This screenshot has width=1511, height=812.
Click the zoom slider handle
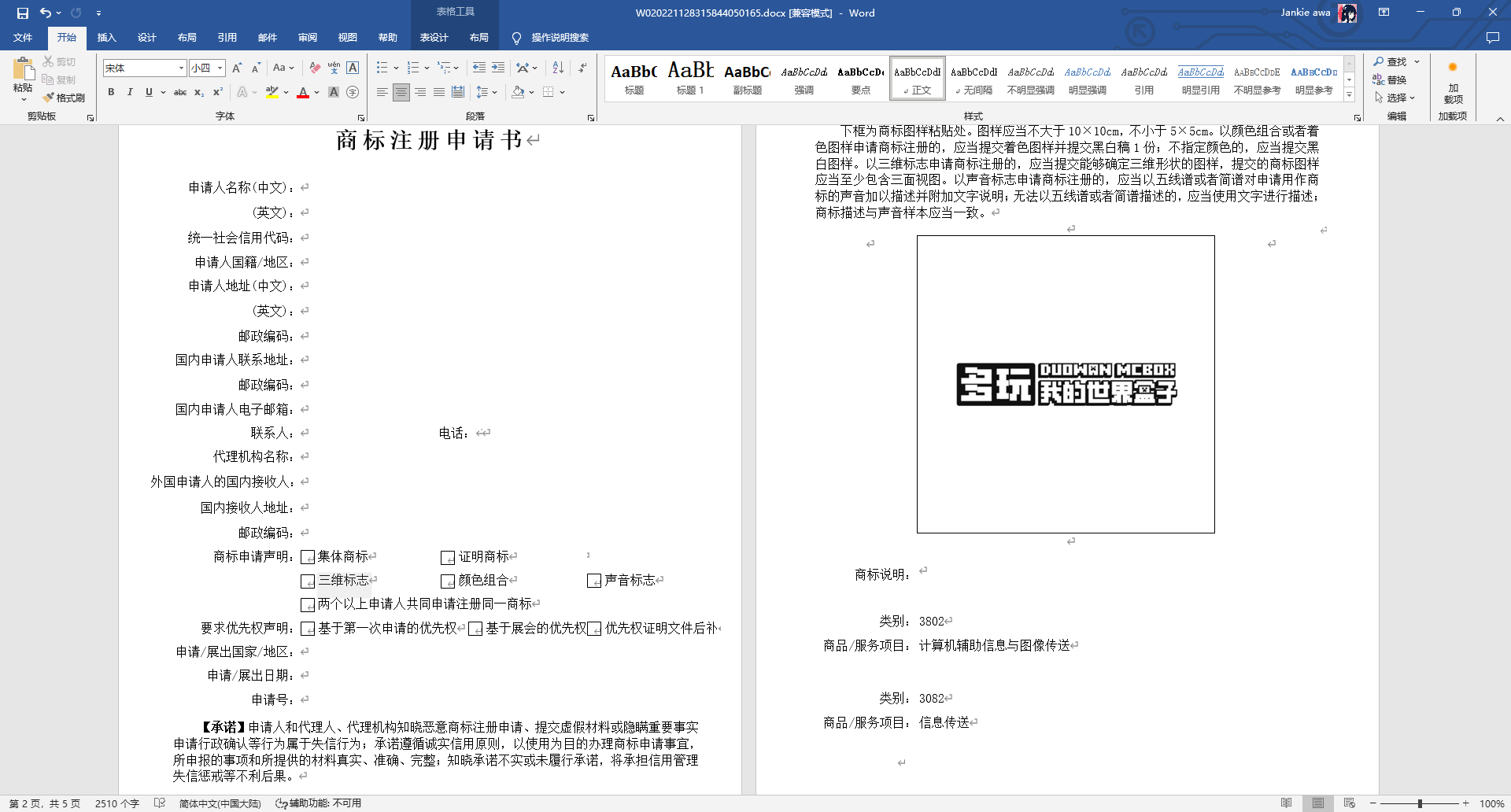(x=1420, y=803)
